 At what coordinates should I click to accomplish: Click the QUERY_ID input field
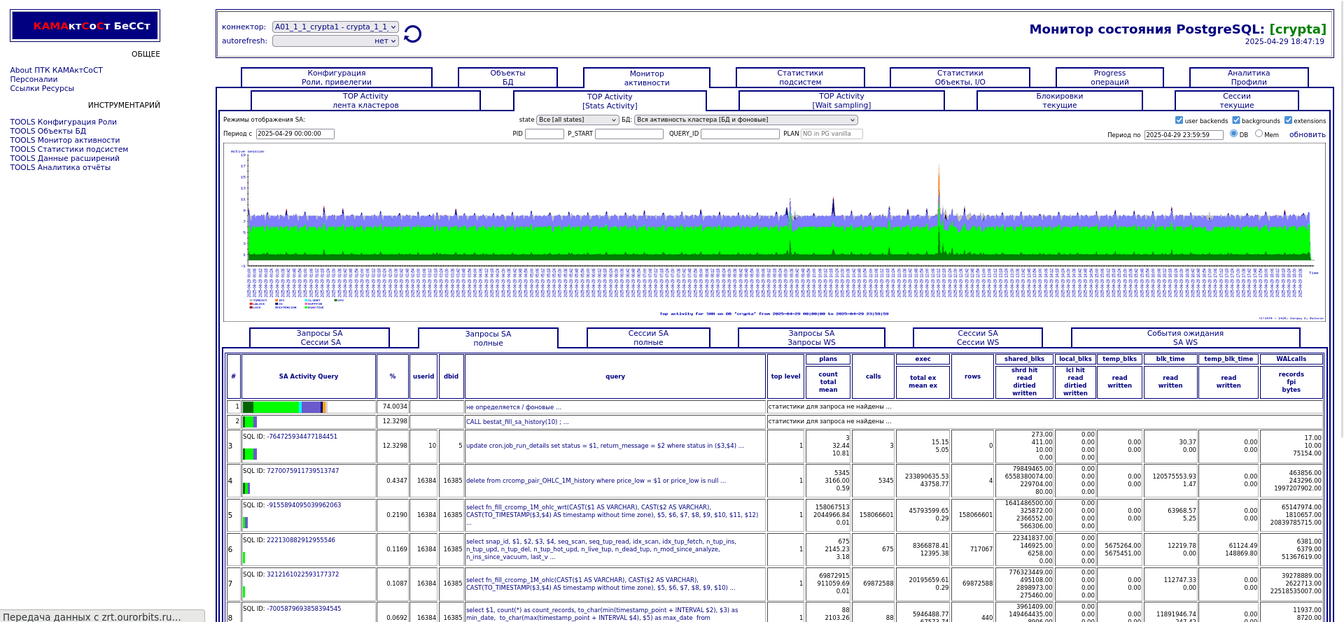point(739,134)
